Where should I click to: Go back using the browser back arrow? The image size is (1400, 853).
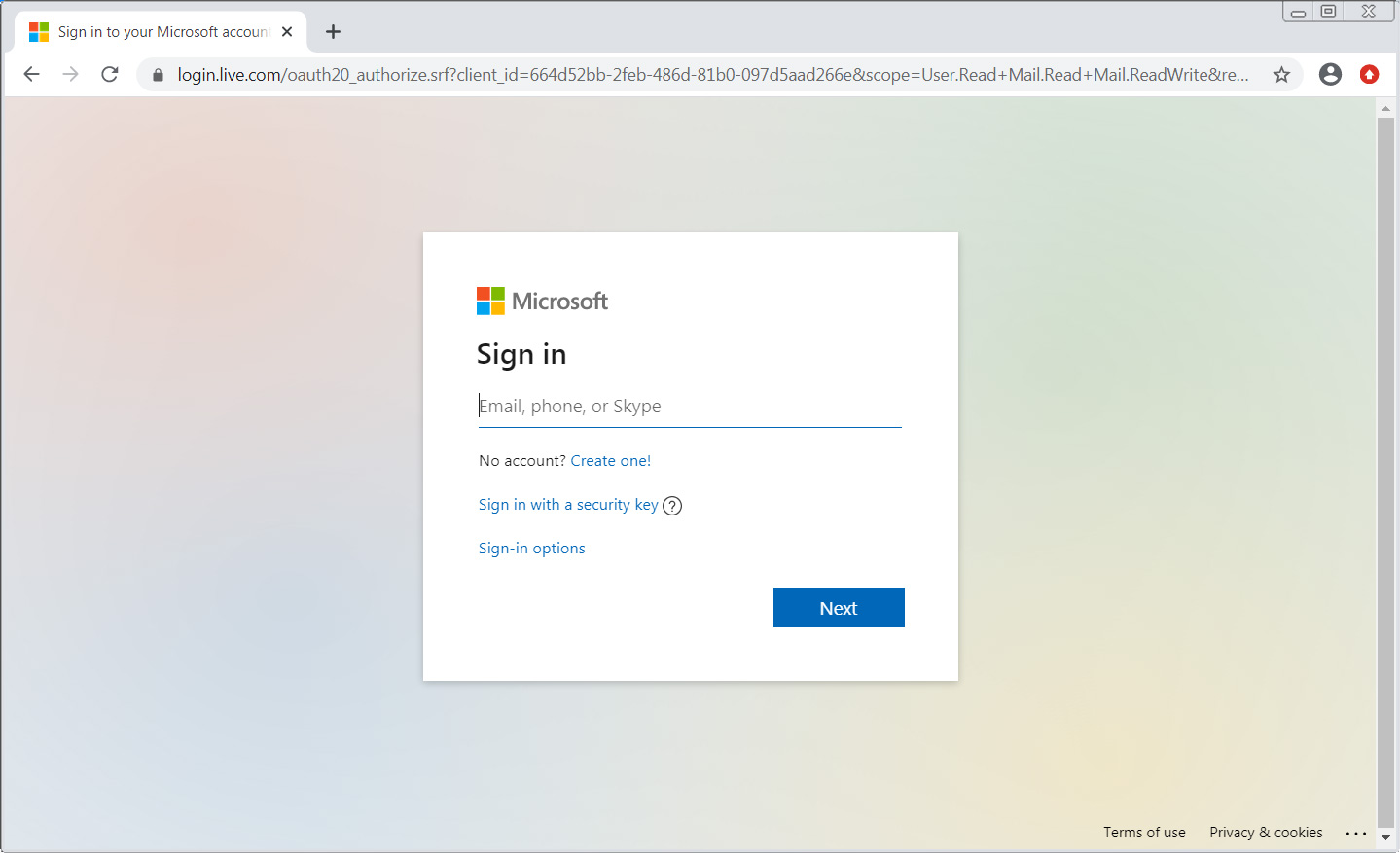[x=31, y=74]
